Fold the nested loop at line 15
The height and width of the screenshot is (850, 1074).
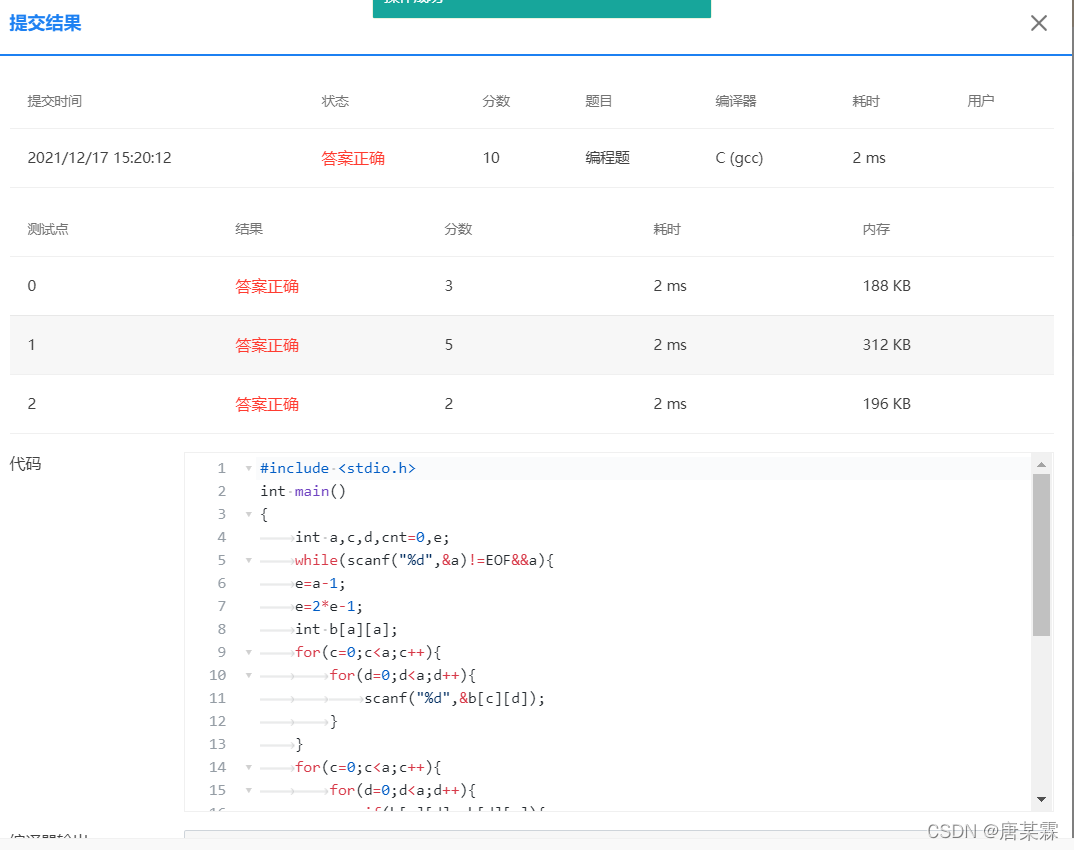coord(248,790)
